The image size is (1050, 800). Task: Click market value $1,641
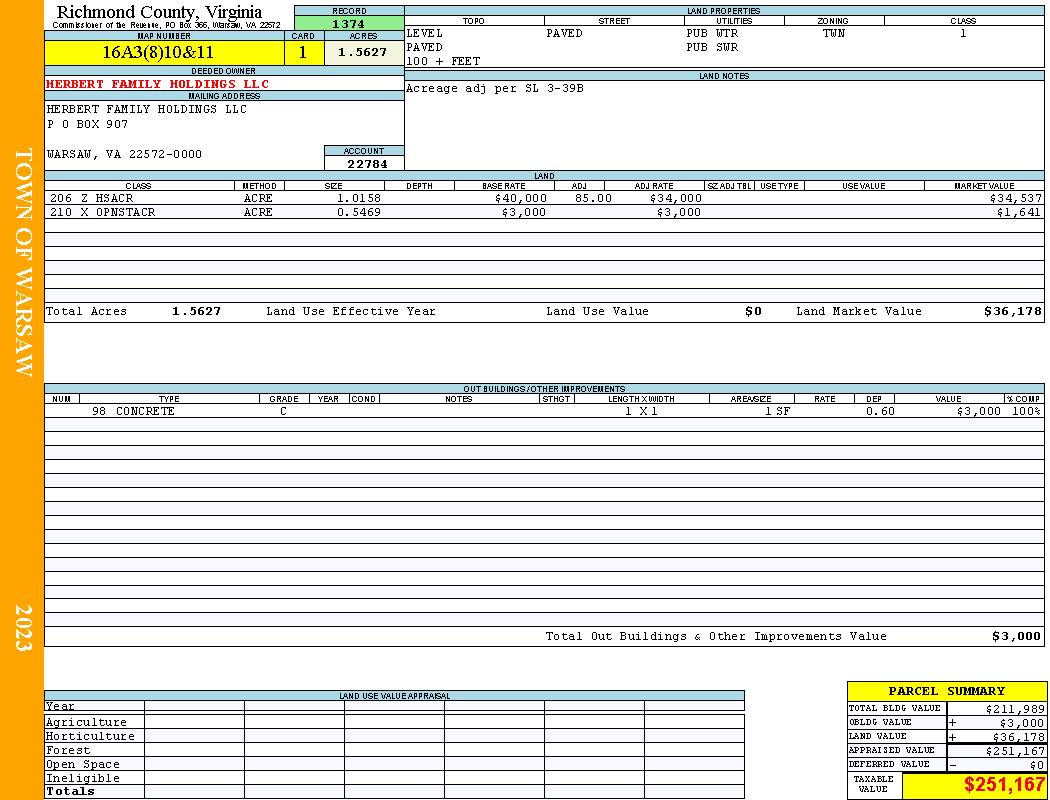pos(1019,212)
